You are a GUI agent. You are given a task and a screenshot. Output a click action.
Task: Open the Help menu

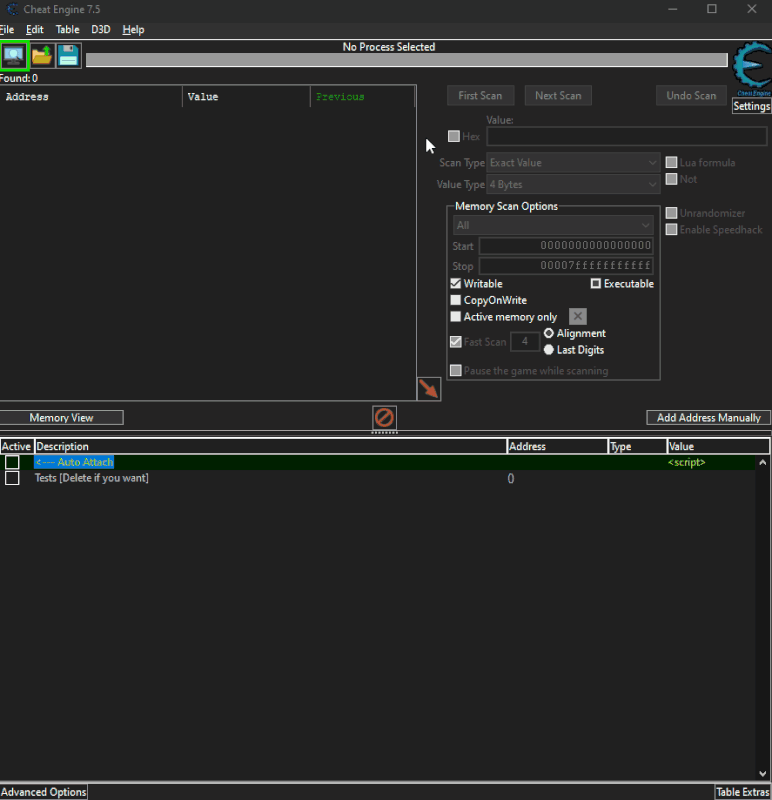133,30
